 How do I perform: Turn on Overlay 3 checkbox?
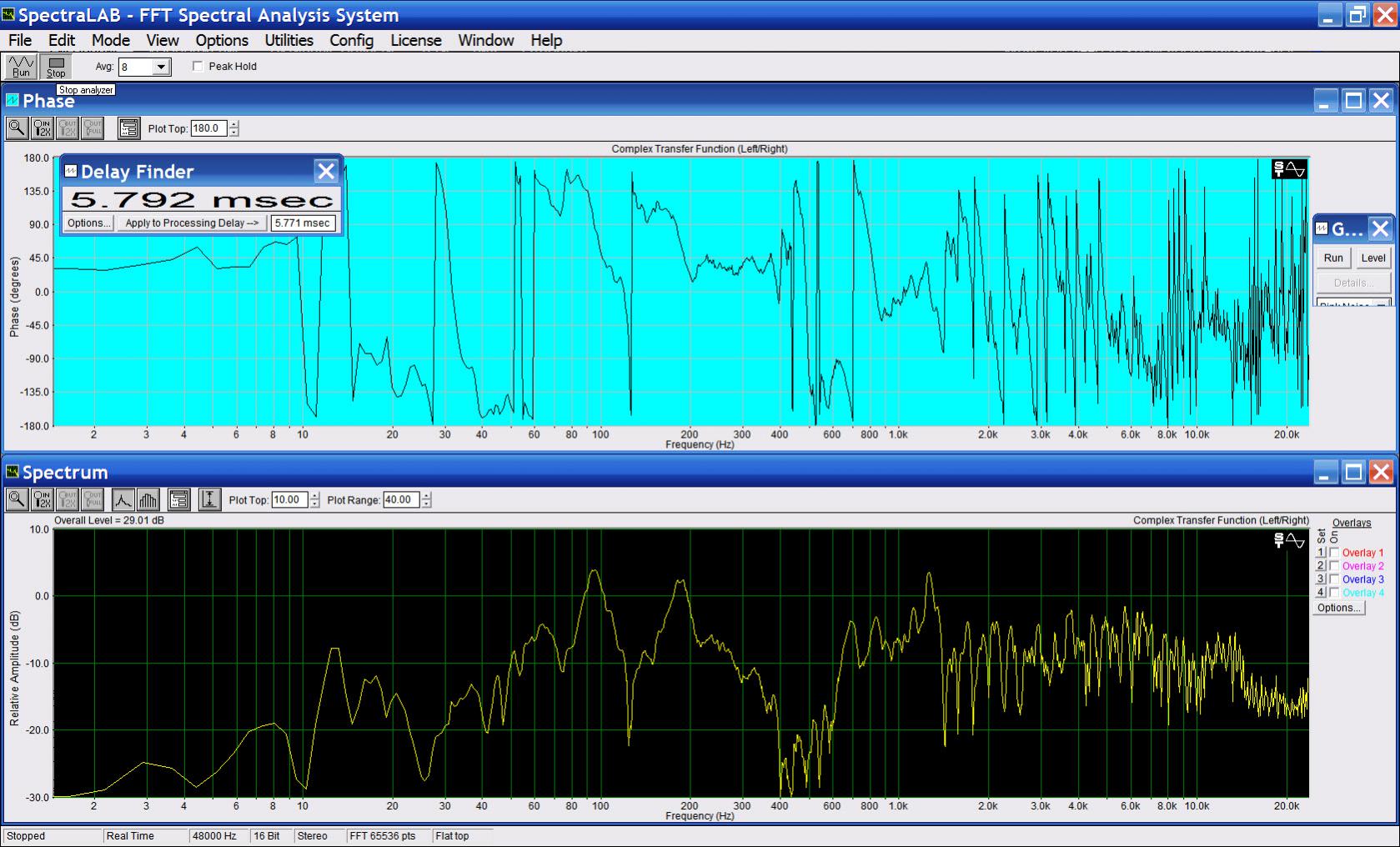(1334, 579)
